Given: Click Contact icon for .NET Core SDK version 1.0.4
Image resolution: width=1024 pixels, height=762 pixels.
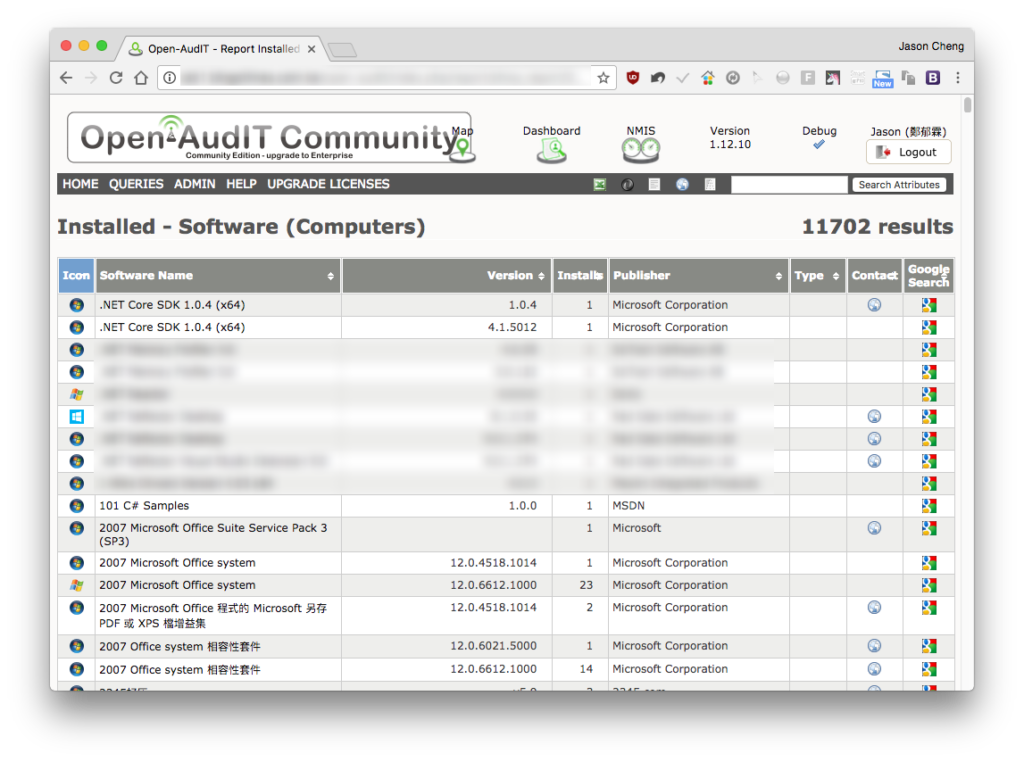Looking at the screenshot, I should (x=874, y=305).
